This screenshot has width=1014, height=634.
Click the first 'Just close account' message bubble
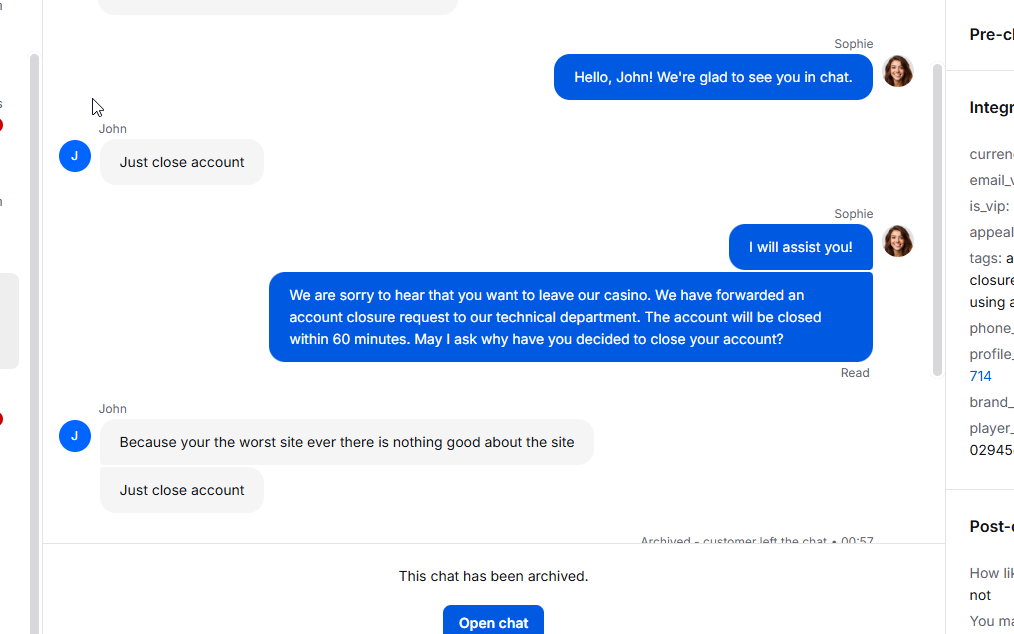(x=182, y=162)
